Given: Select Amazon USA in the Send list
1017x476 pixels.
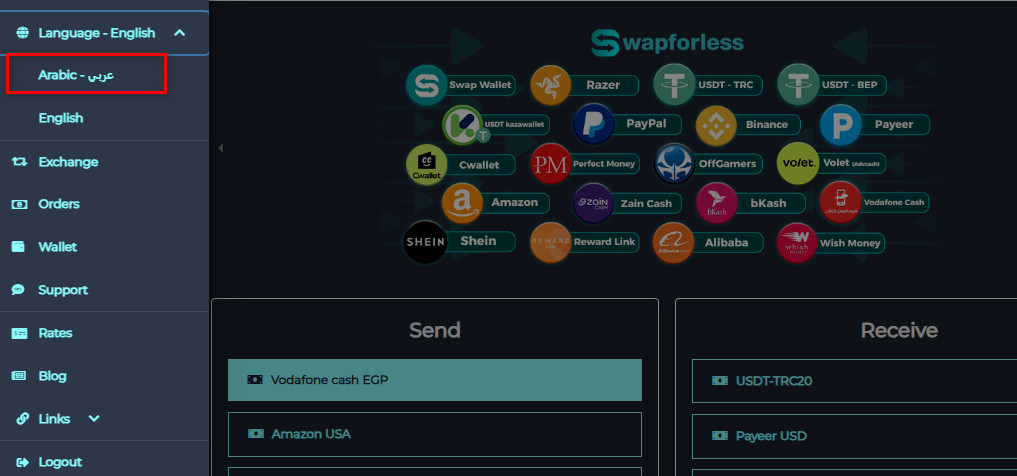Looking at the screenshot, I should (435, 434).
